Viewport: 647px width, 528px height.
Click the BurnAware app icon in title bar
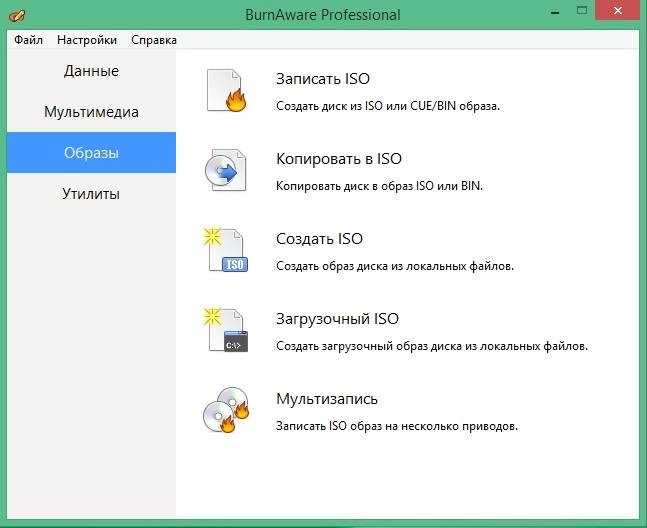[17, 15]
